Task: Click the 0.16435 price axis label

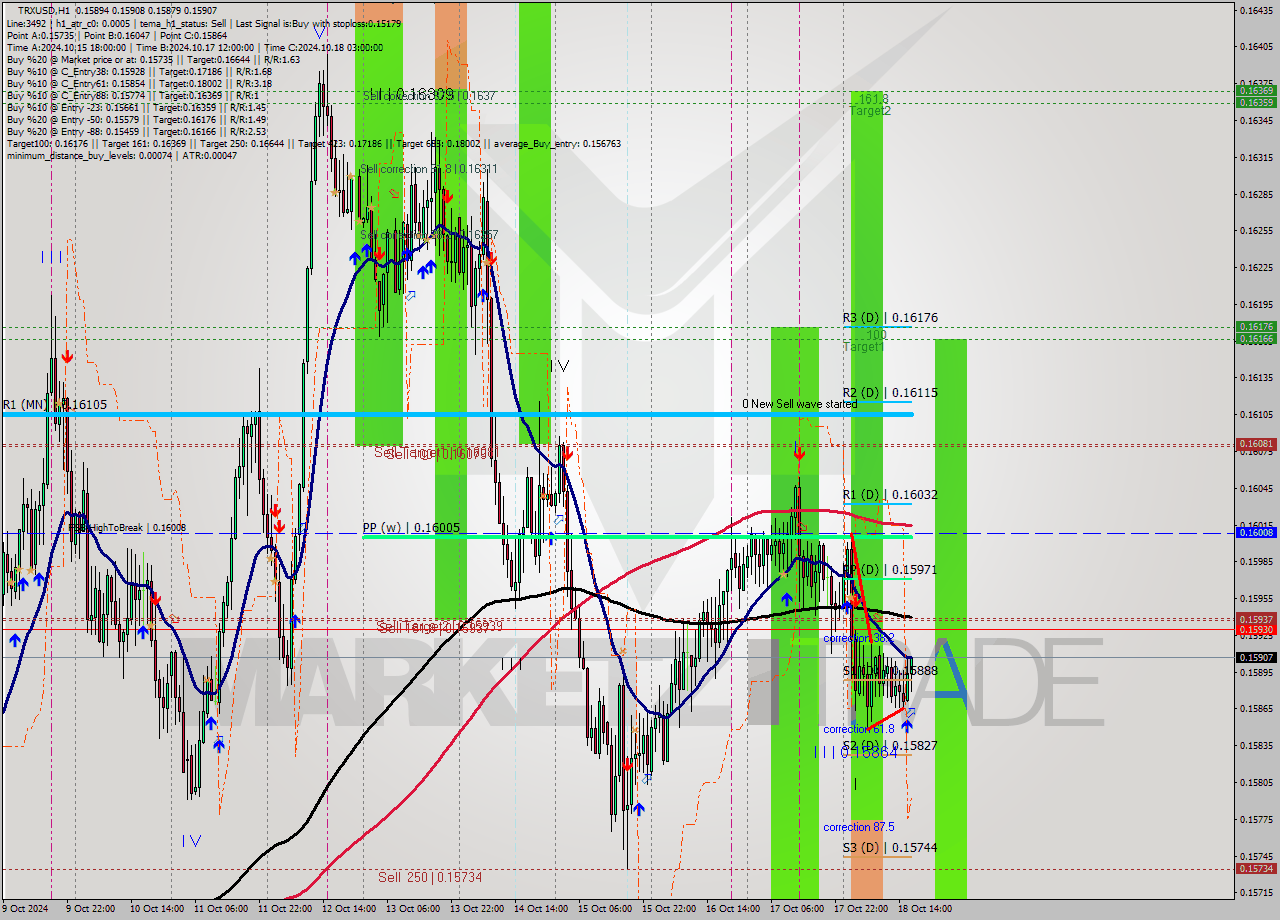Action: coord(1256,10)
